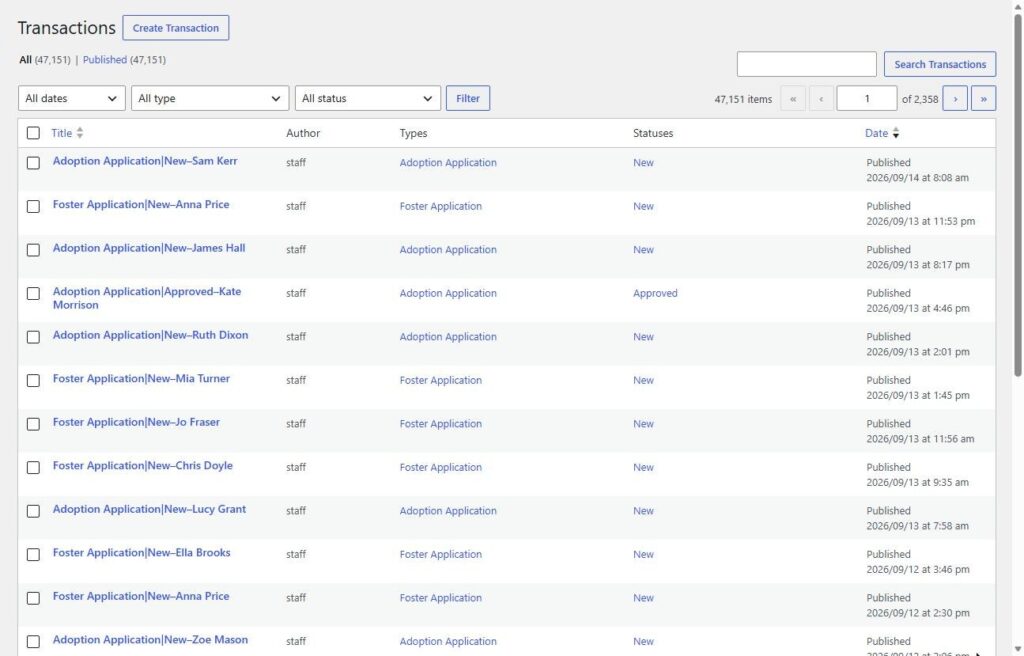Open Foster Application New–Ella Brooks transaction
1024x656 pixels.
142,553
